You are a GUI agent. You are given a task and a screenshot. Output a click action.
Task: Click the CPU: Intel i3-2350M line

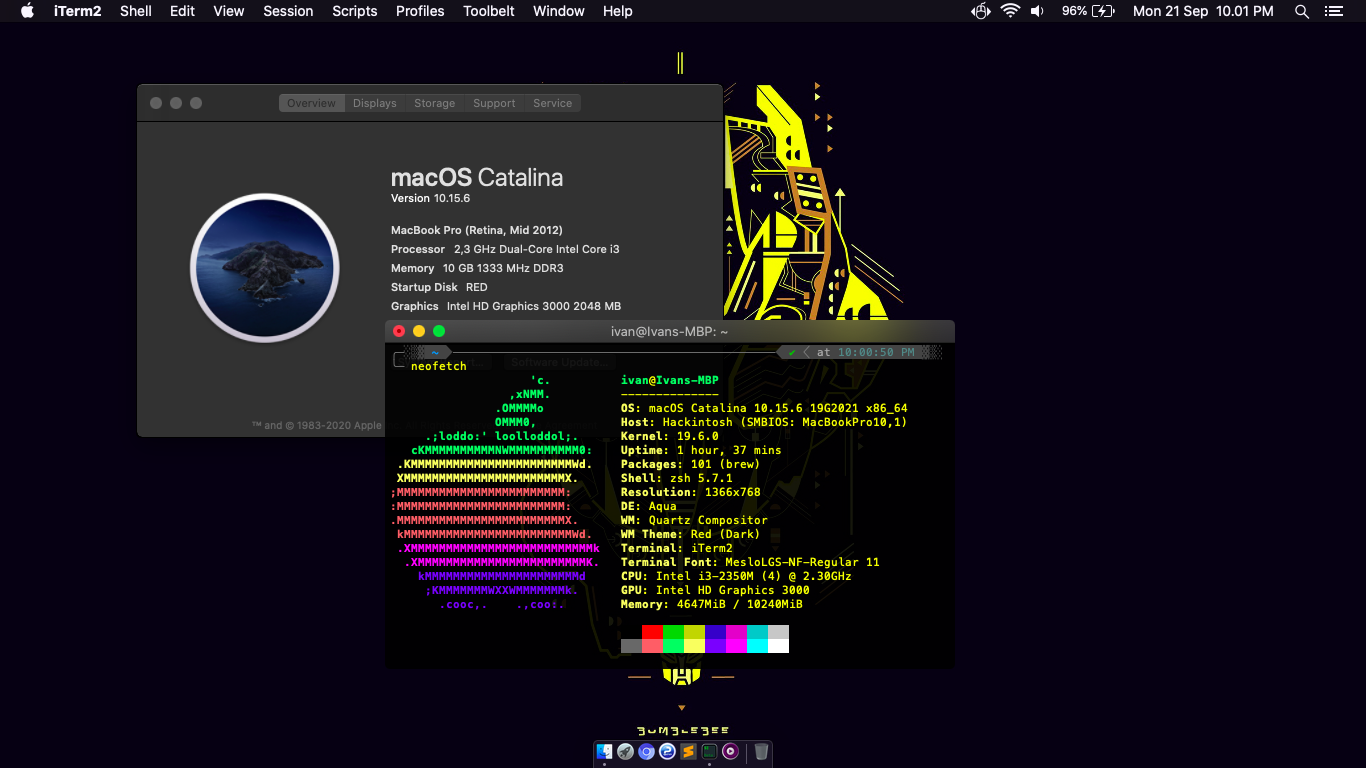[736, 576]
